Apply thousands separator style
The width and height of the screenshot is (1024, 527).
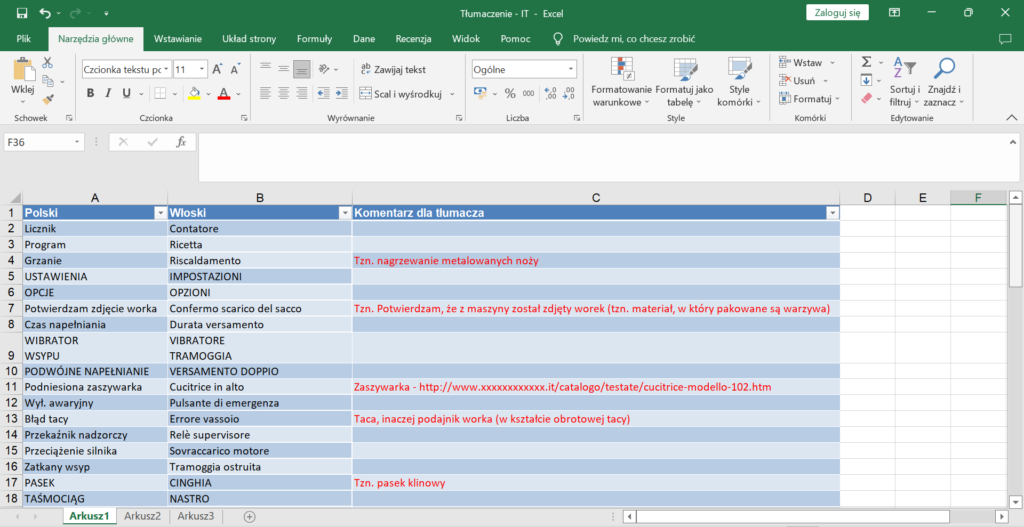tap(528, 93)
